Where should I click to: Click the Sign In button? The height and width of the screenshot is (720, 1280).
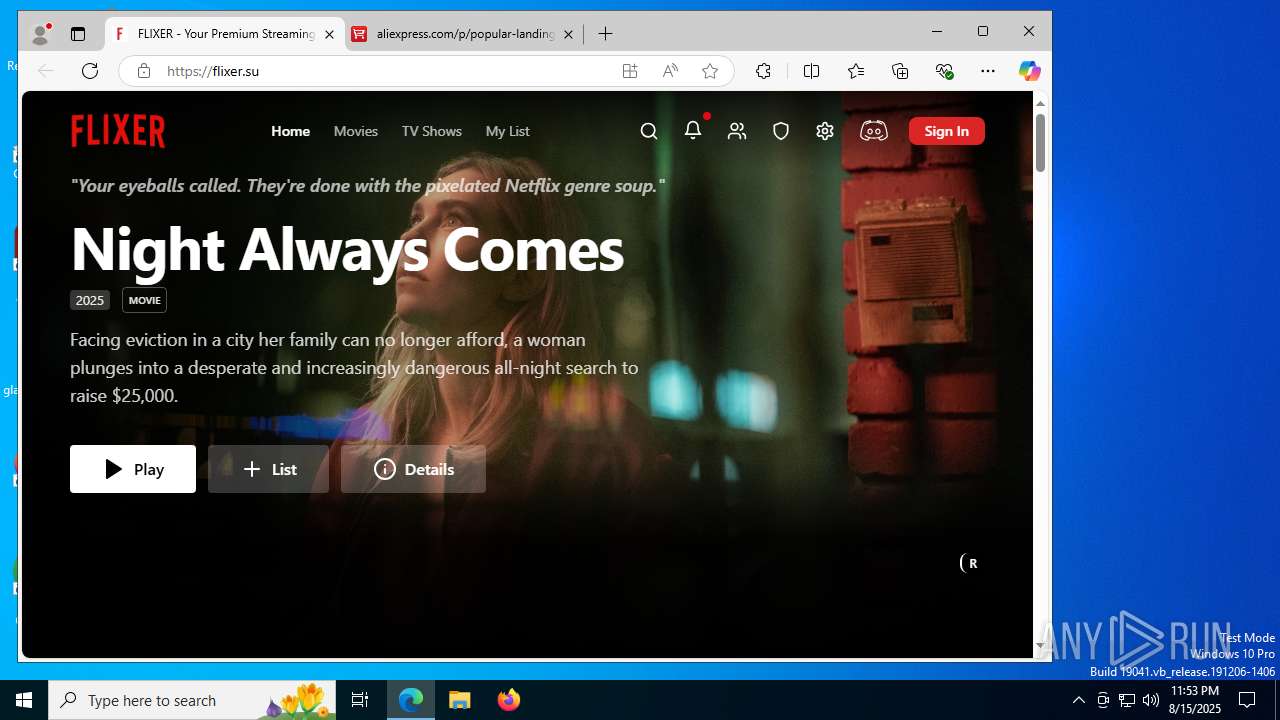947,131
